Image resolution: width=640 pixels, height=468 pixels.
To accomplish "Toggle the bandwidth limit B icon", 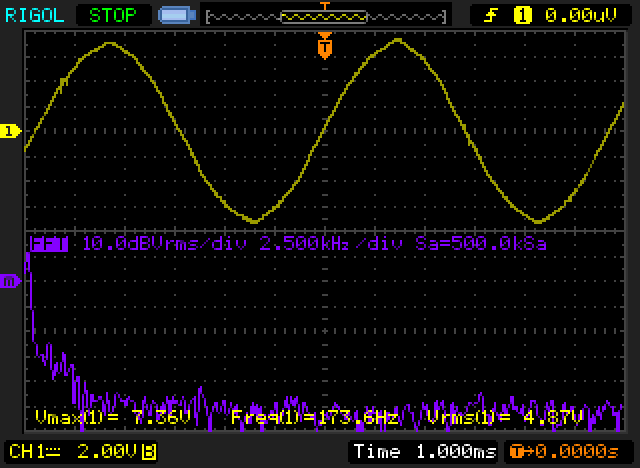I will click(x=149, y=451).
